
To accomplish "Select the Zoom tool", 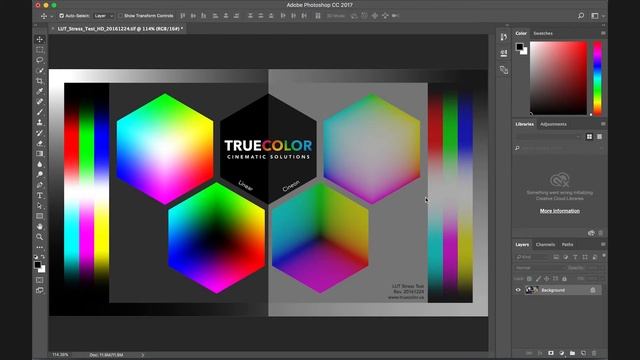I will (40, 237).
